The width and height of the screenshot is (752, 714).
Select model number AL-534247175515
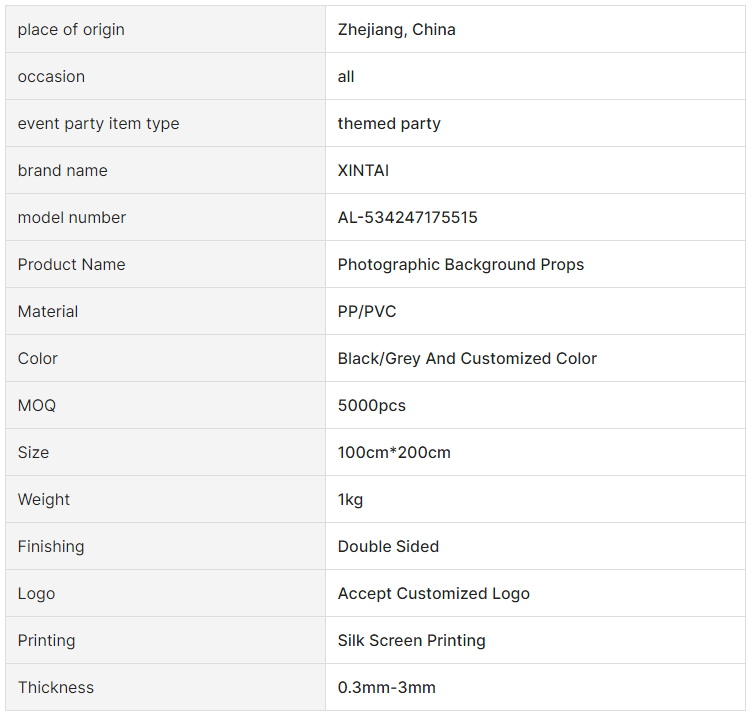click(x=407, y=218)
